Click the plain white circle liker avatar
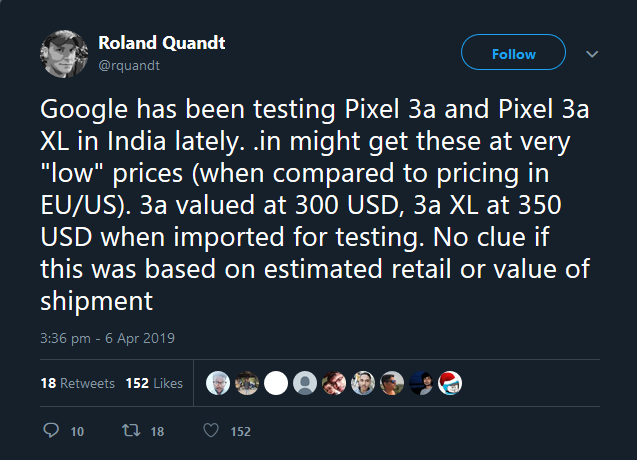The height and width of the screenshot is (460, 637). pyautogui.click(x=276, y=383)
